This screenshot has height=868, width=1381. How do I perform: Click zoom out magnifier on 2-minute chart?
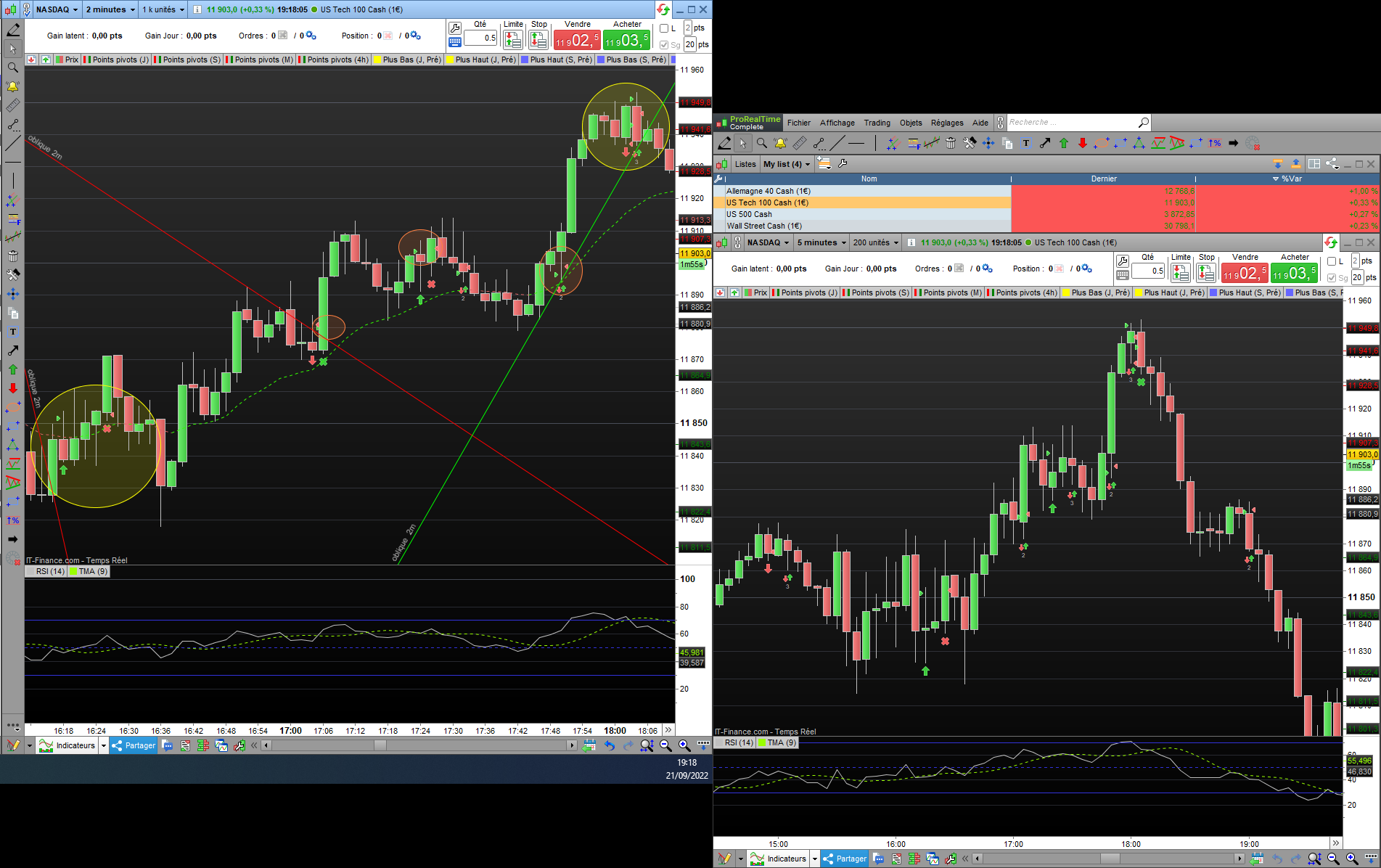tap(665, 745)
